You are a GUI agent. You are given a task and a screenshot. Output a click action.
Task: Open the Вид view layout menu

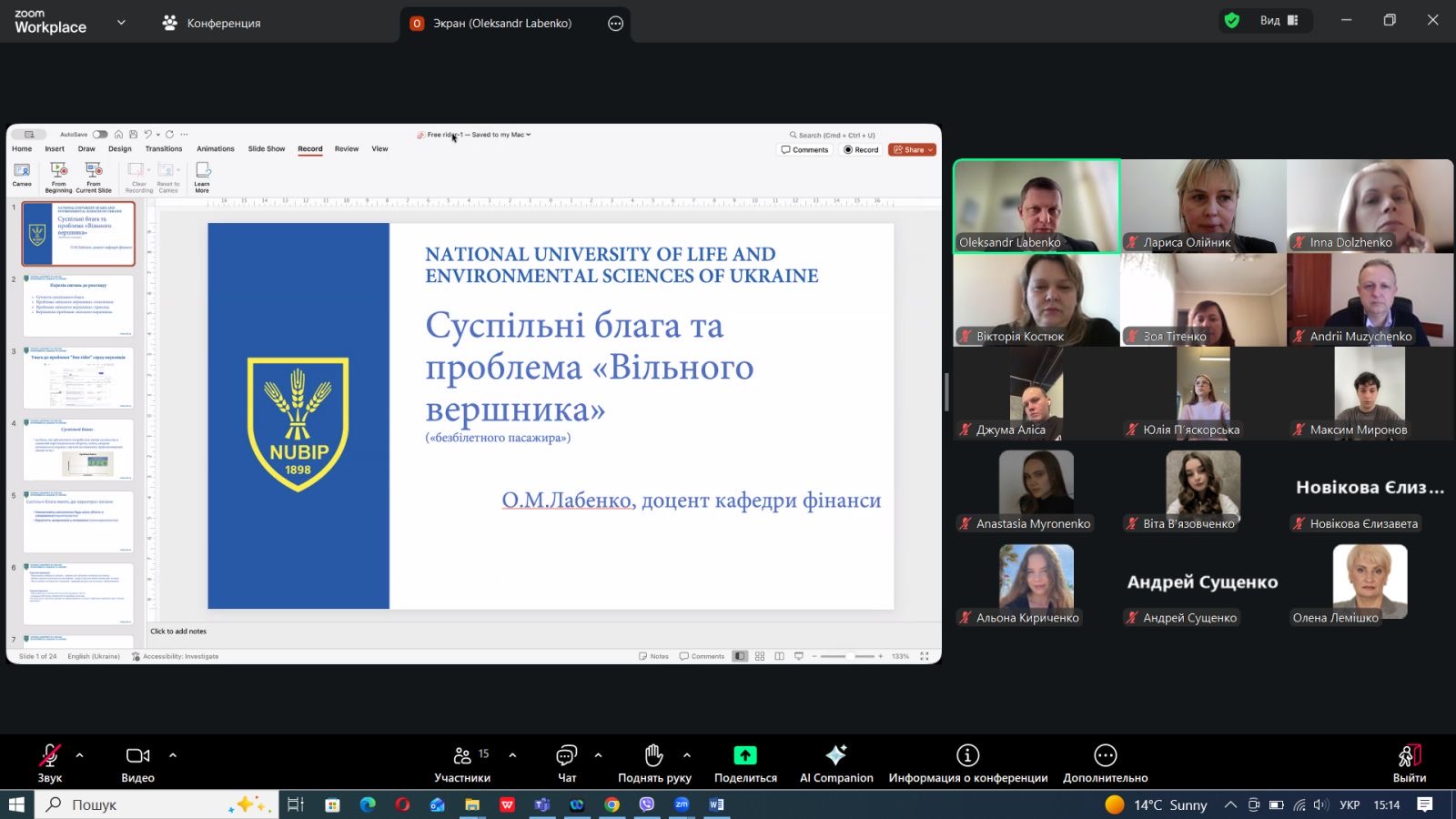(x=1279, y=21)
